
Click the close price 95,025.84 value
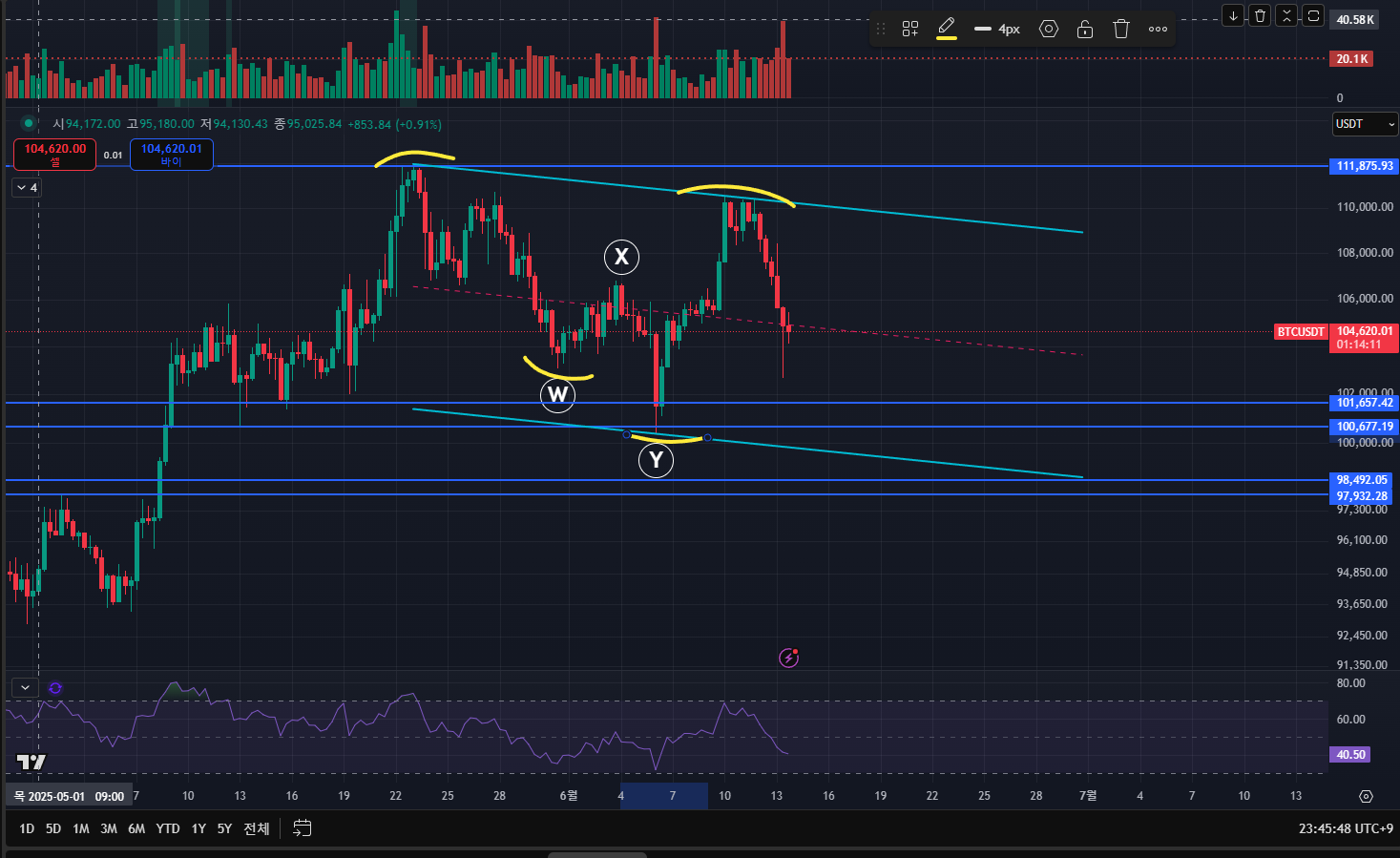pos(314,124)
